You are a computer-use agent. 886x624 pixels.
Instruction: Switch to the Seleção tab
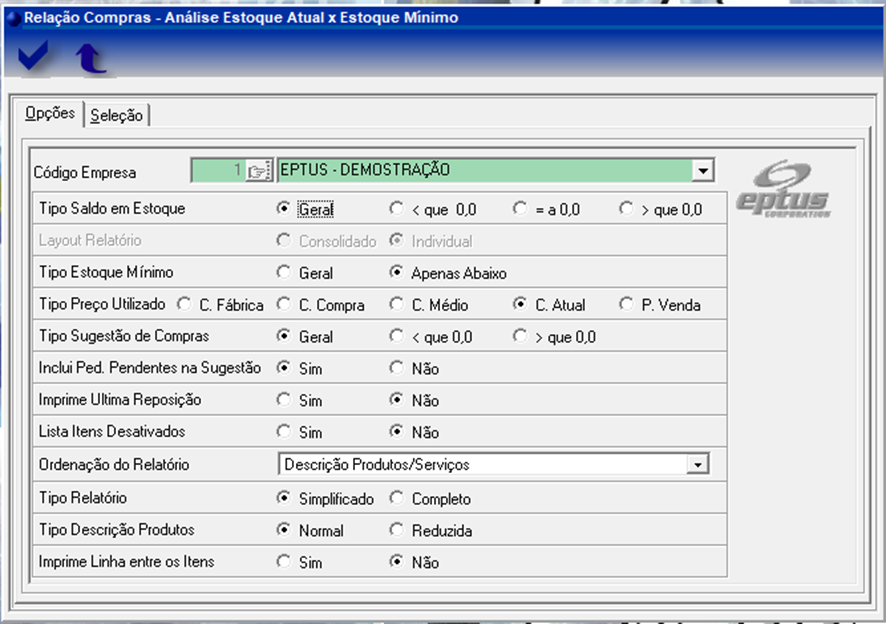click(116, 115)
